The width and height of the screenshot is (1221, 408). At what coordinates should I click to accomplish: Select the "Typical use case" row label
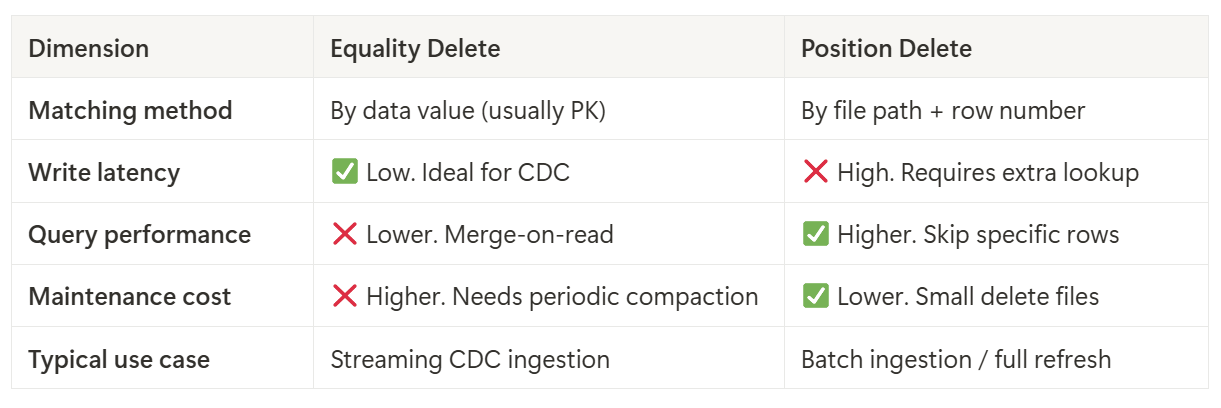click(119, 358)
